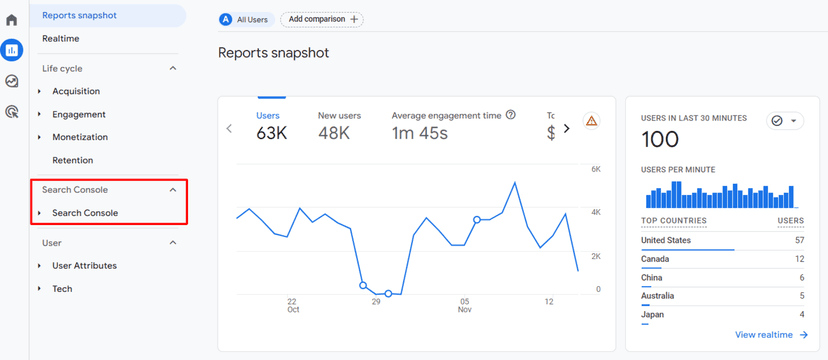
Task: Click the 63K users value
Action: click(x=271, y=134)
